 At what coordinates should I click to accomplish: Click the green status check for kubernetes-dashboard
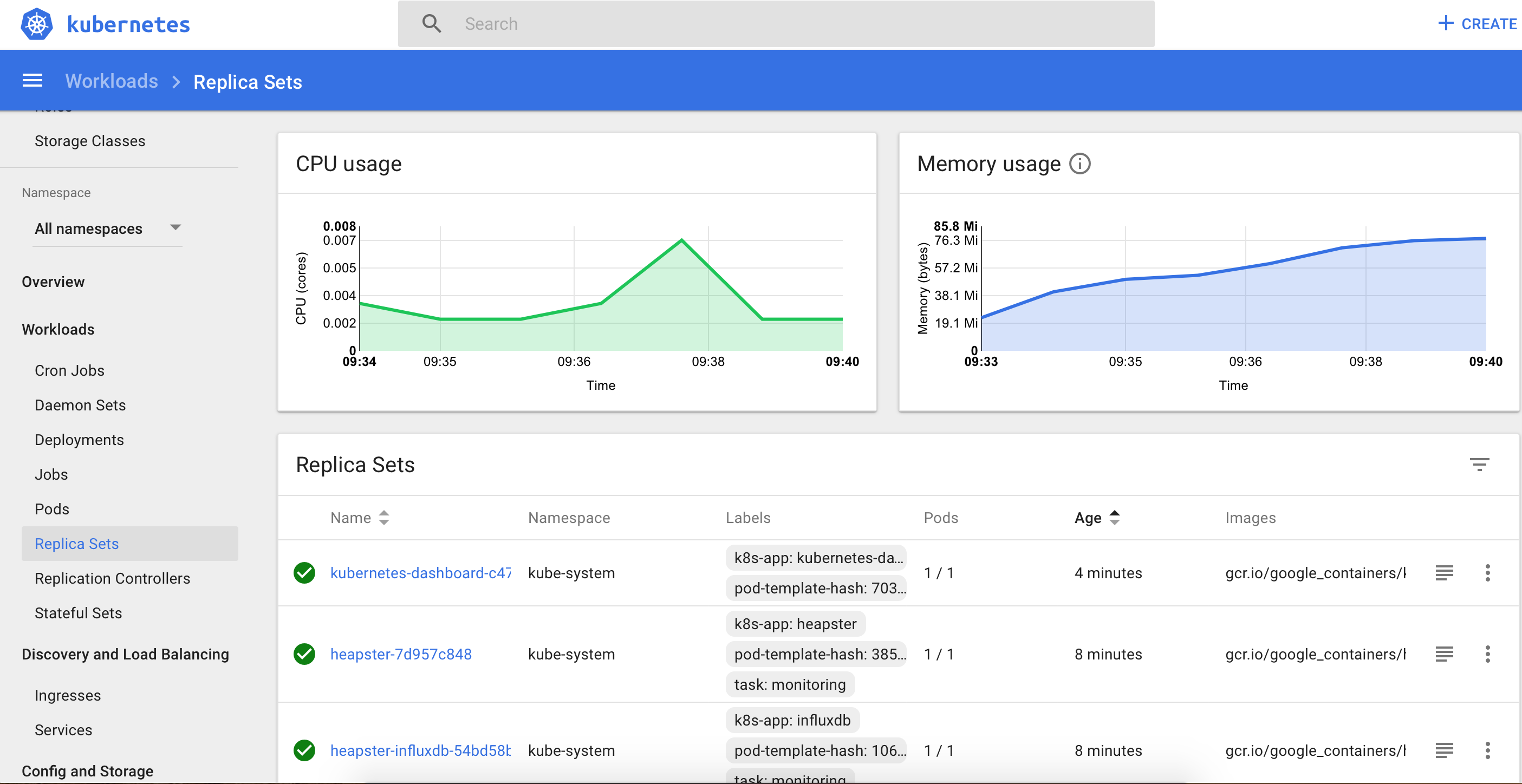click(x=304, y=572)
